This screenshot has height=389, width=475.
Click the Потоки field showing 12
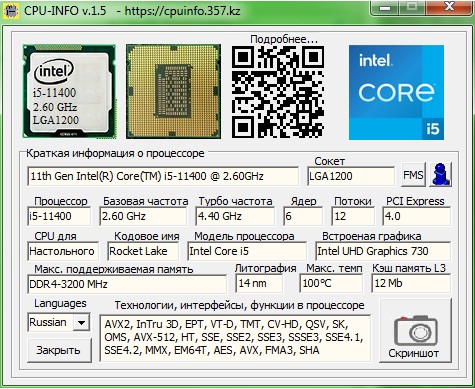pyautogui.click(x=353, y=216)
